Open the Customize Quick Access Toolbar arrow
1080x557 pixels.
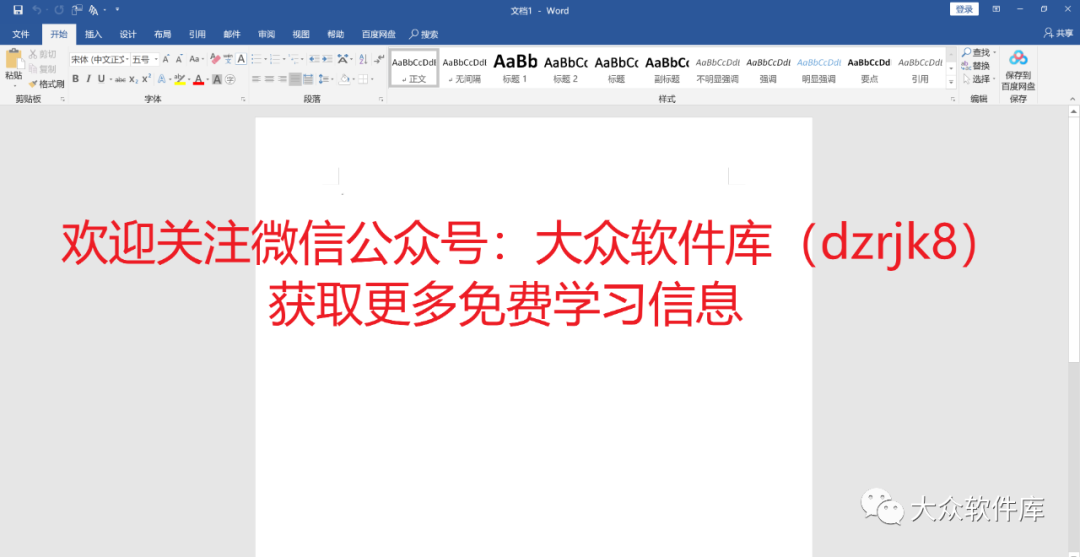[x=117, y=10]
